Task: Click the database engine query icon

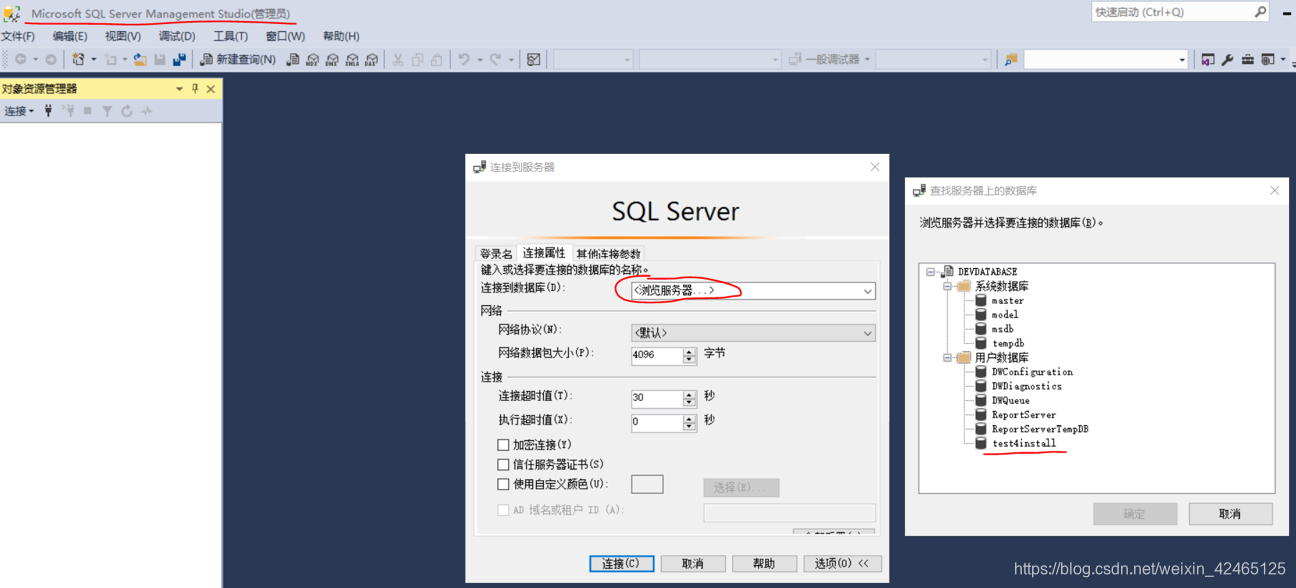Action: tap(293, 60)
